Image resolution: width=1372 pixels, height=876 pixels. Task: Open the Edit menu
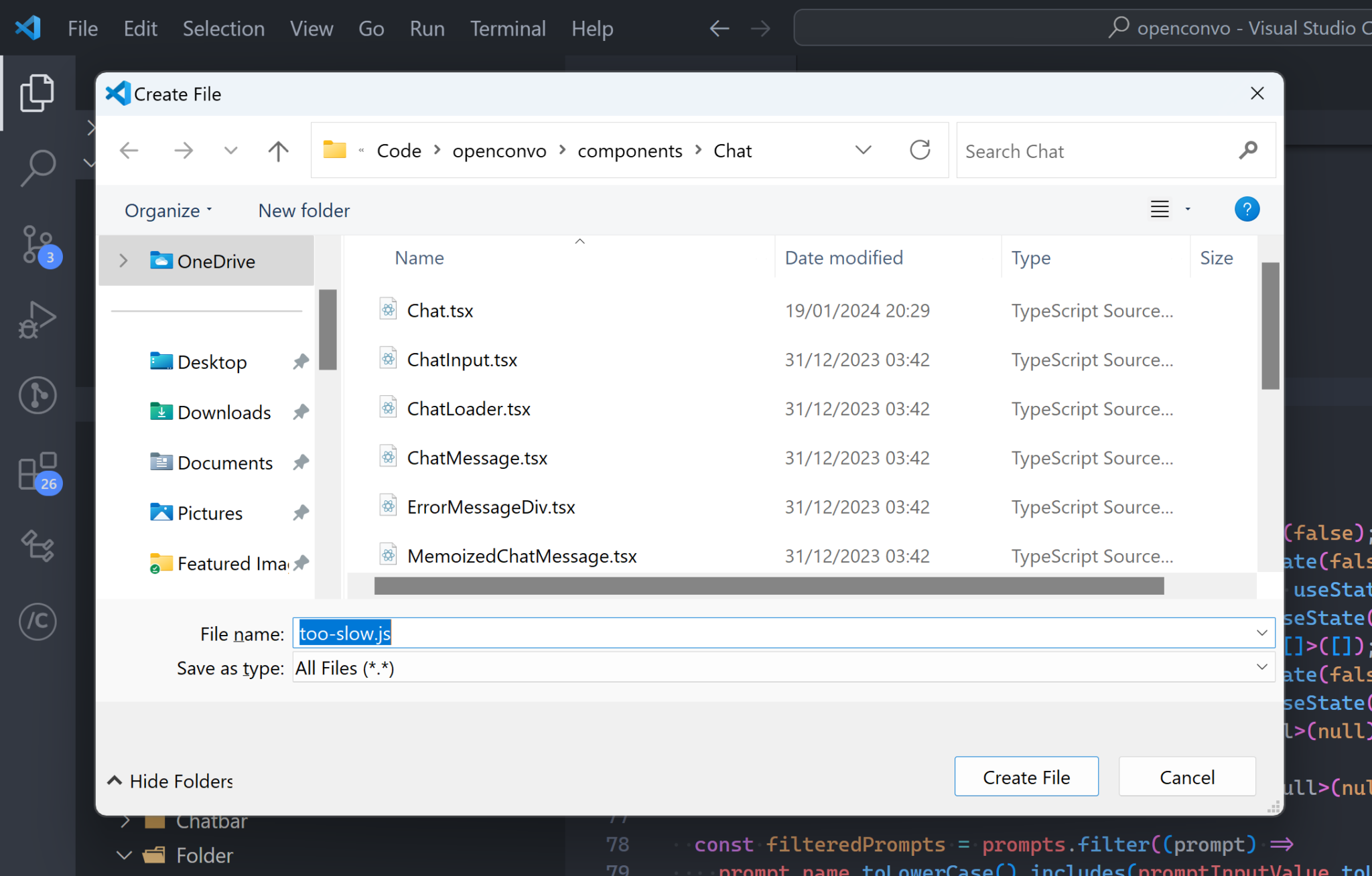point(141,29)
